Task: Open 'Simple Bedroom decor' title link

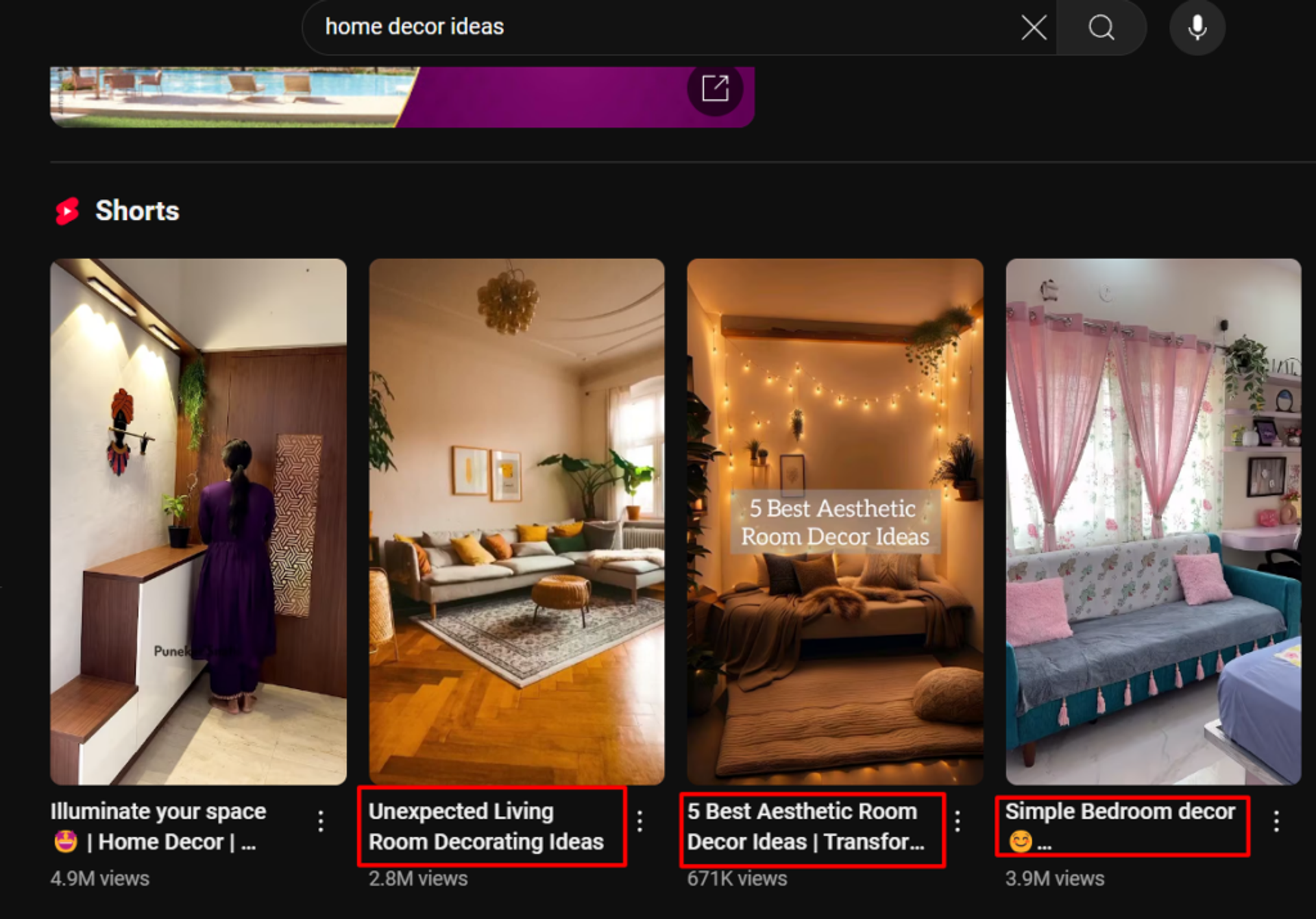Action: 1120,826
